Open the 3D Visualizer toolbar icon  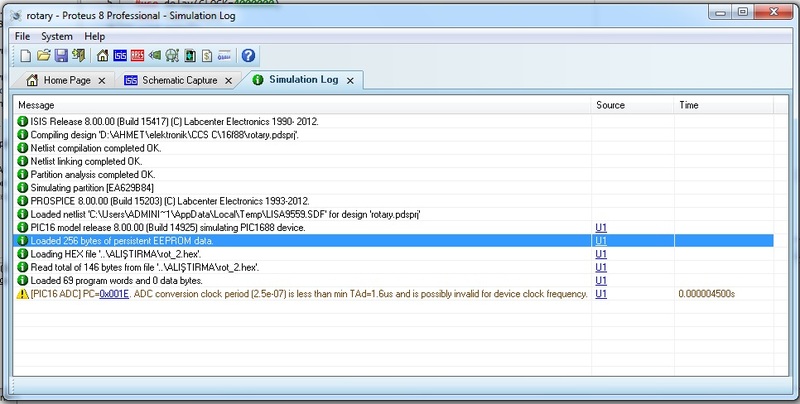(155, 55)
